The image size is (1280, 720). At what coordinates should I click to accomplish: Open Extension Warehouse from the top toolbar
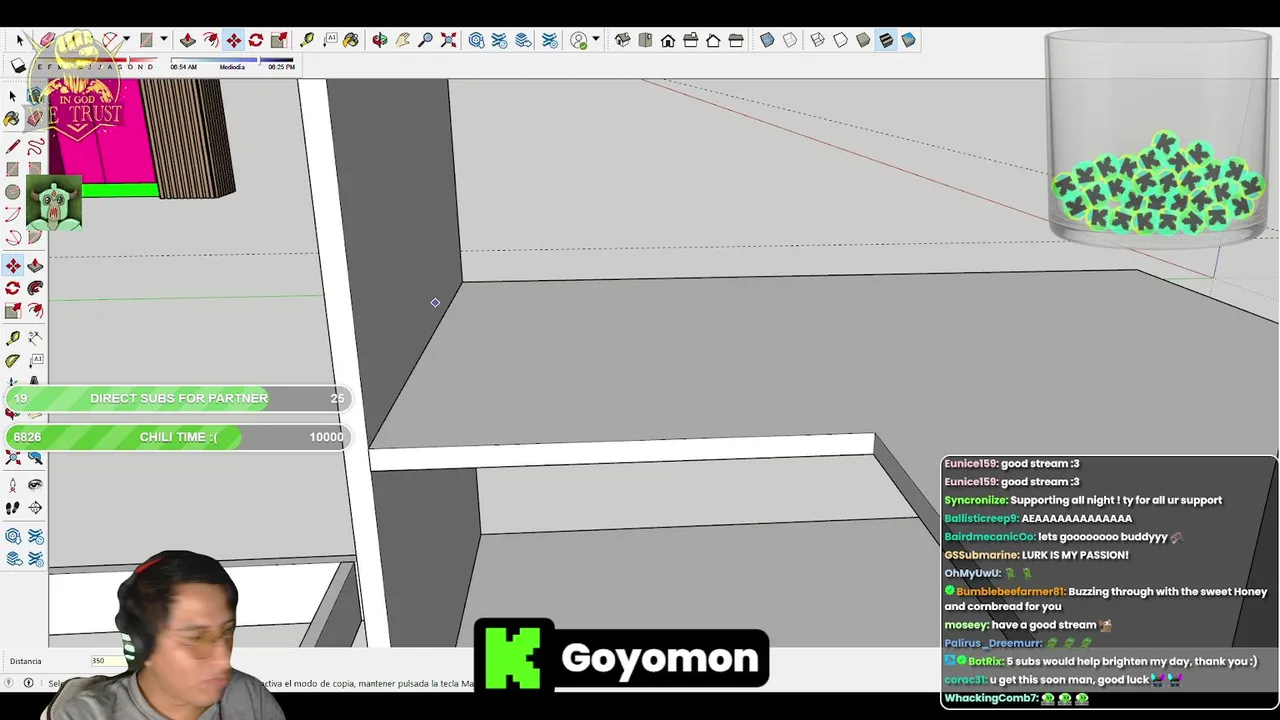(498, 40)
